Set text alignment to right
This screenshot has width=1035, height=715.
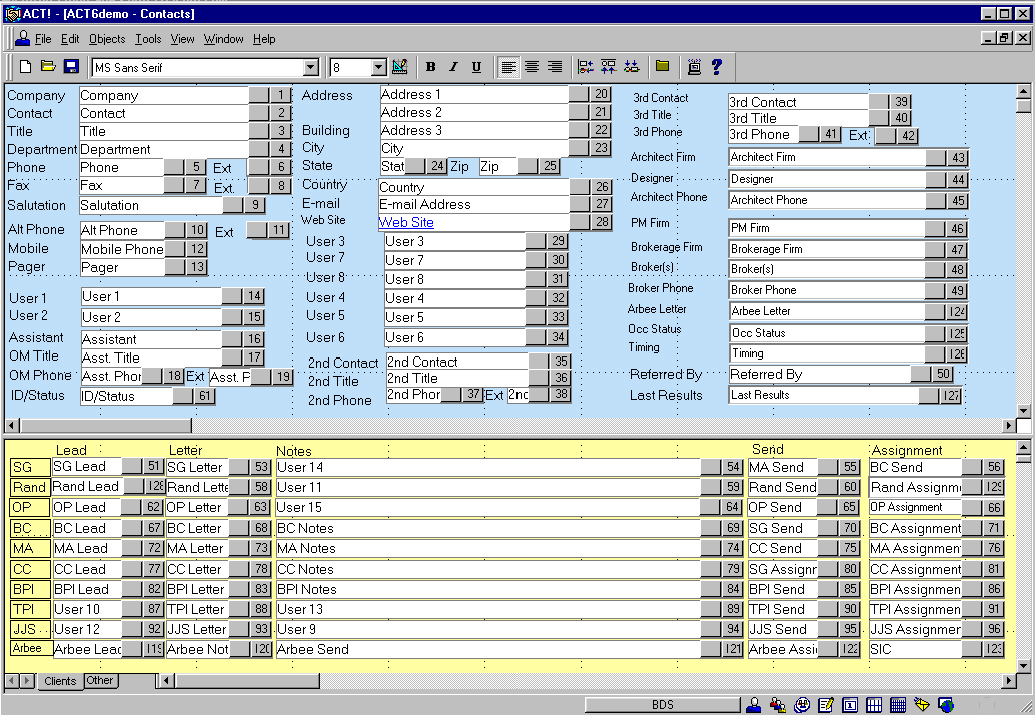pyautogui.click(x=554, y=67)
